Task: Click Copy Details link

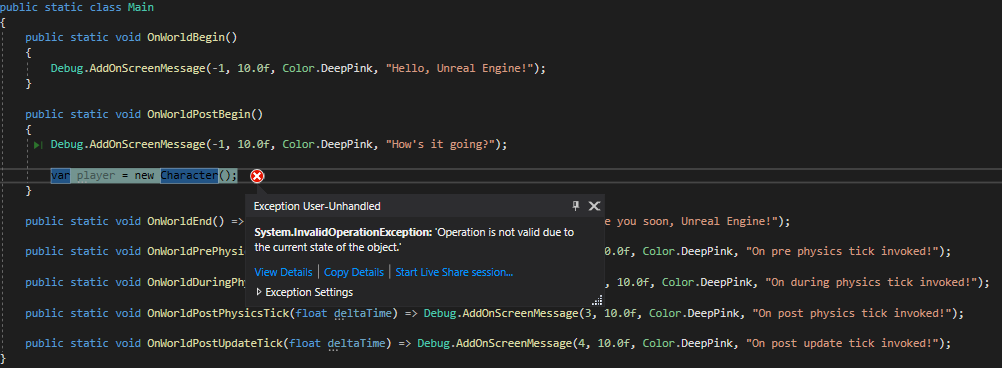Action: [x=354, y=272]
